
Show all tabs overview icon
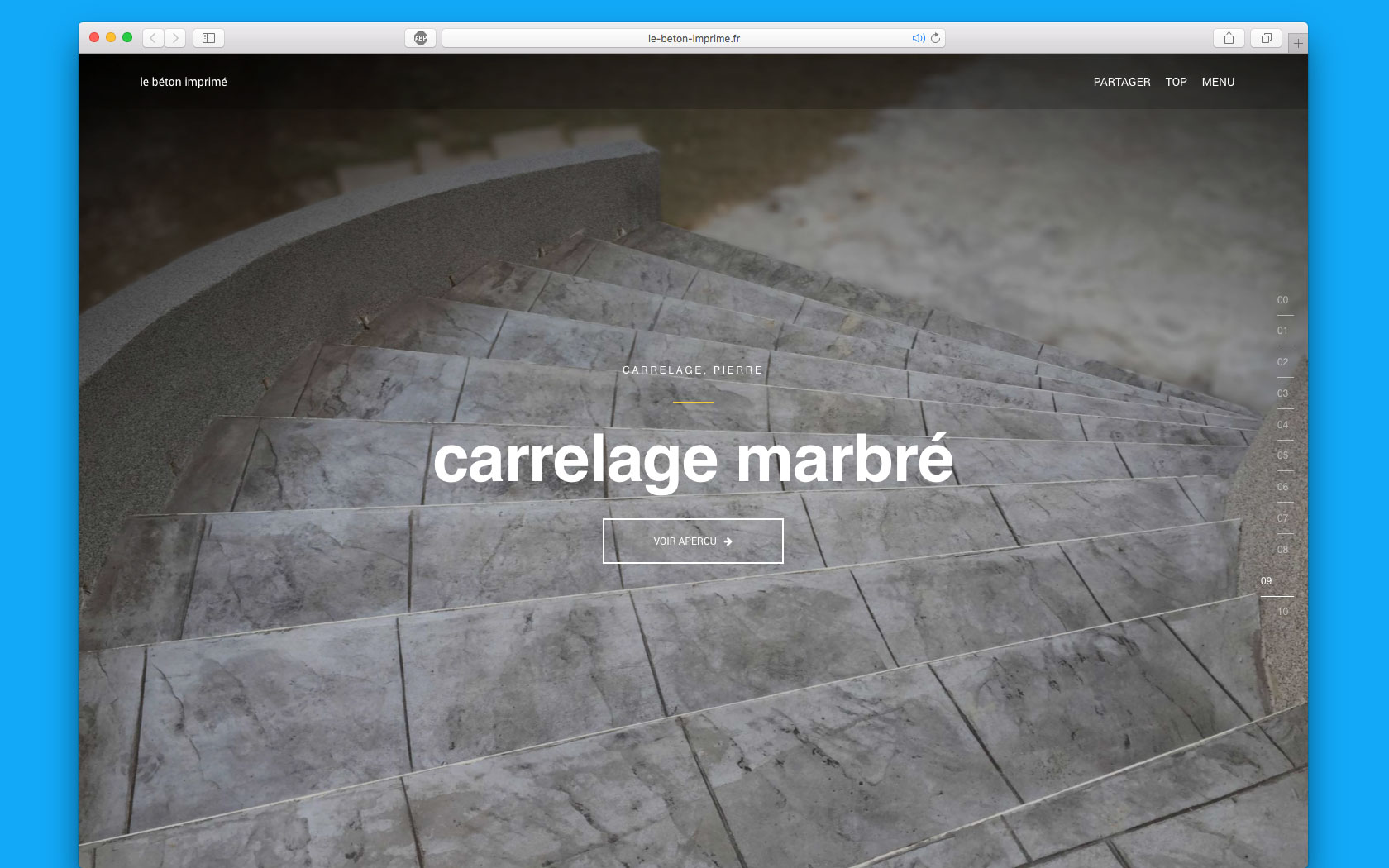(x=1266, y=38)
